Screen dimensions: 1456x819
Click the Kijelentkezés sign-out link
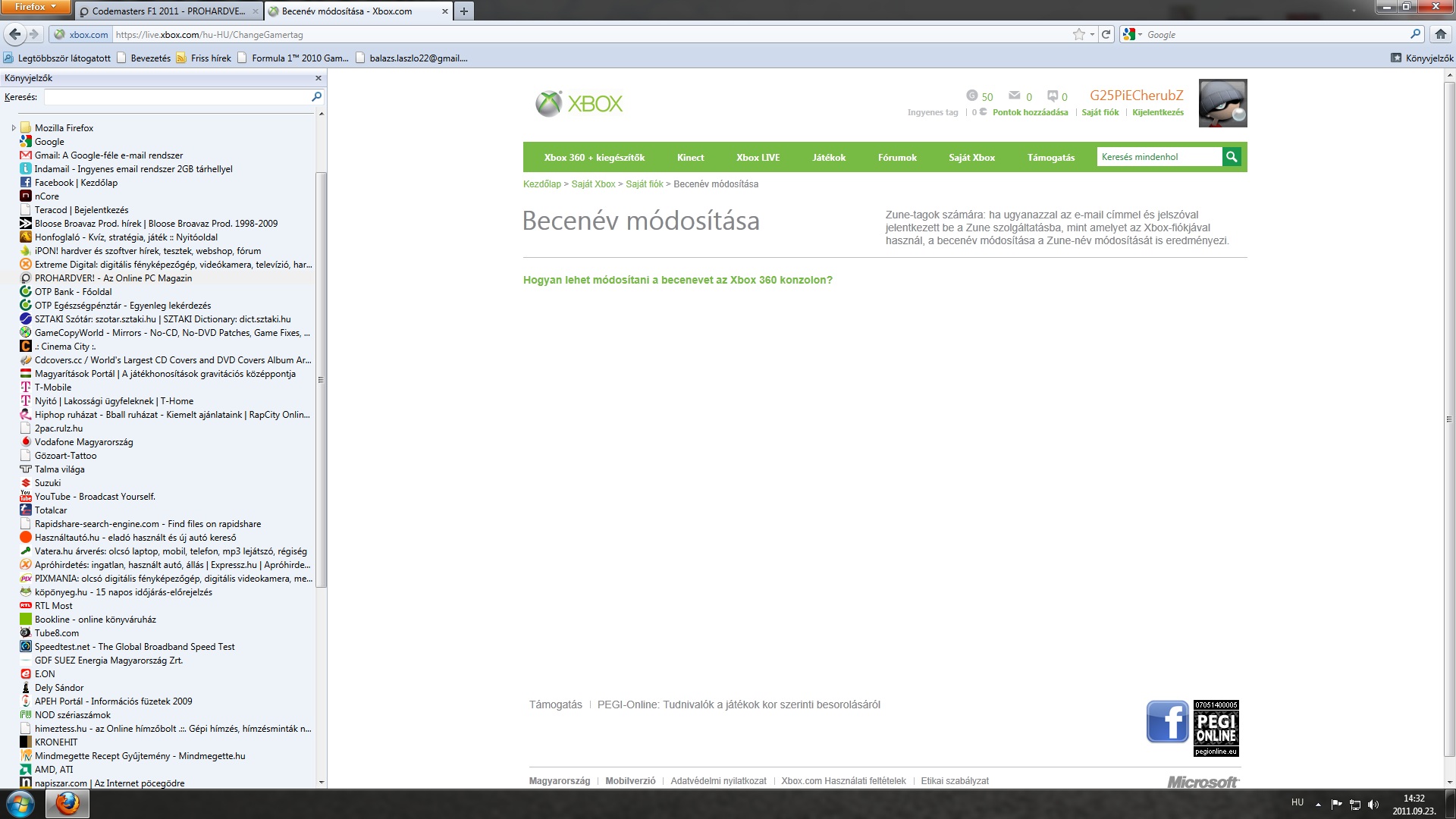(x=1157, y=112)
